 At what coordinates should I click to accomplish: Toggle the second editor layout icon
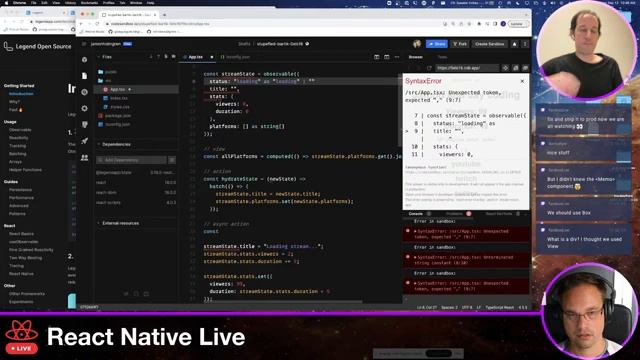[387, 57]
